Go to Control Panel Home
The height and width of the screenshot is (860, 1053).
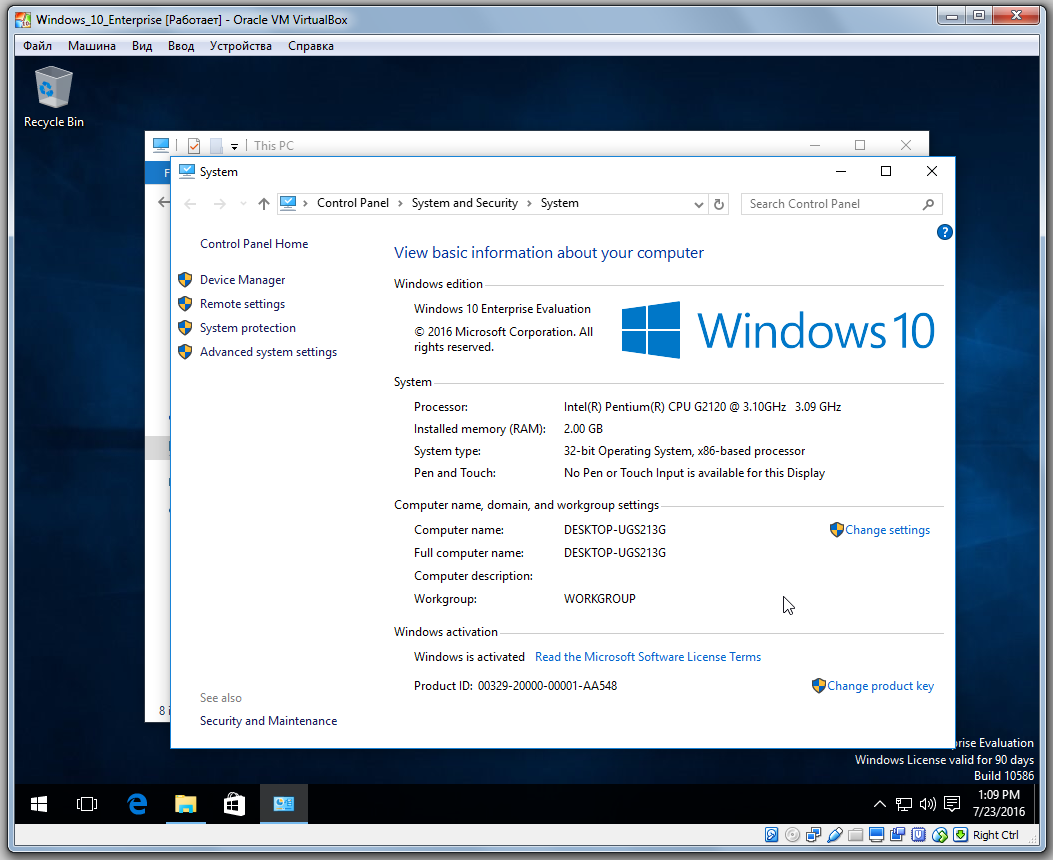click(254, 244)
